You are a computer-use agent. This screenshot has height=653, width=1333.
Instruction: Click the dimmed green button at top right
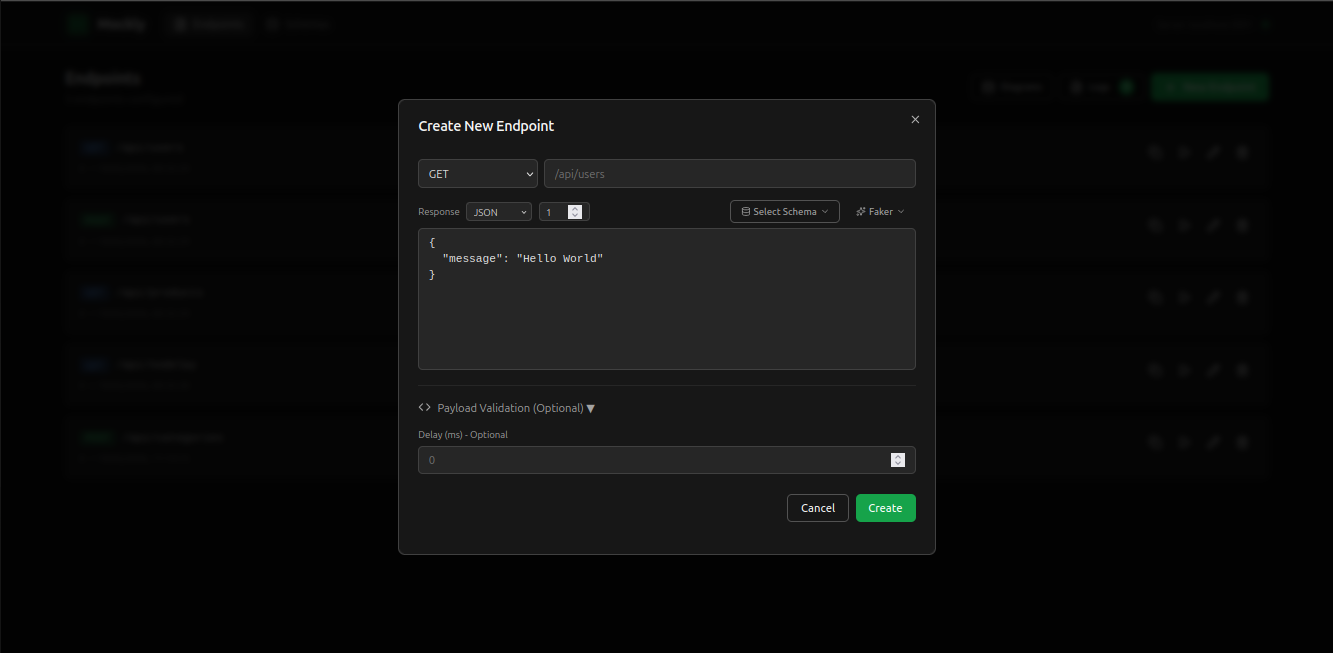(1209, 87)
